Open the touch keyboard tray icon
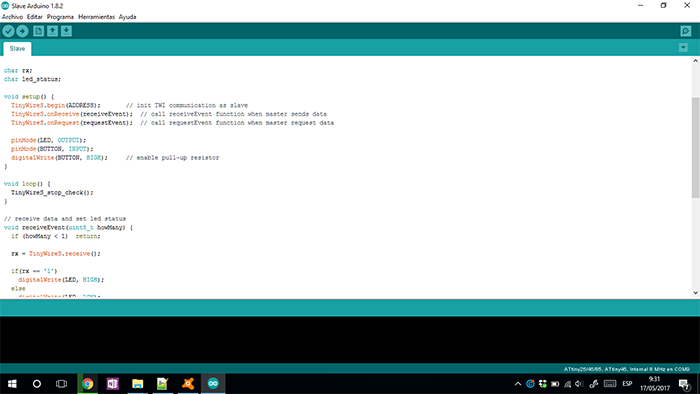The width and height of the screenshot is (700, 394). (610, 384)
